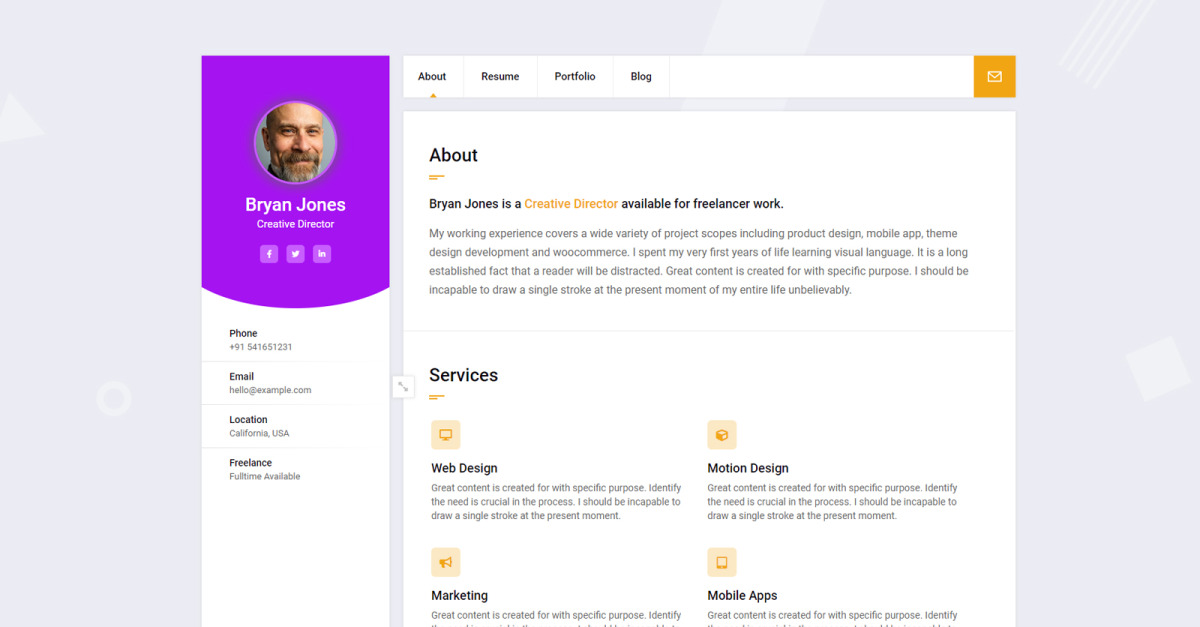The width and height of the screenshot is (1200, 627).
Task: Click the LinkedIn social icon
Action: tap(321, 254)
